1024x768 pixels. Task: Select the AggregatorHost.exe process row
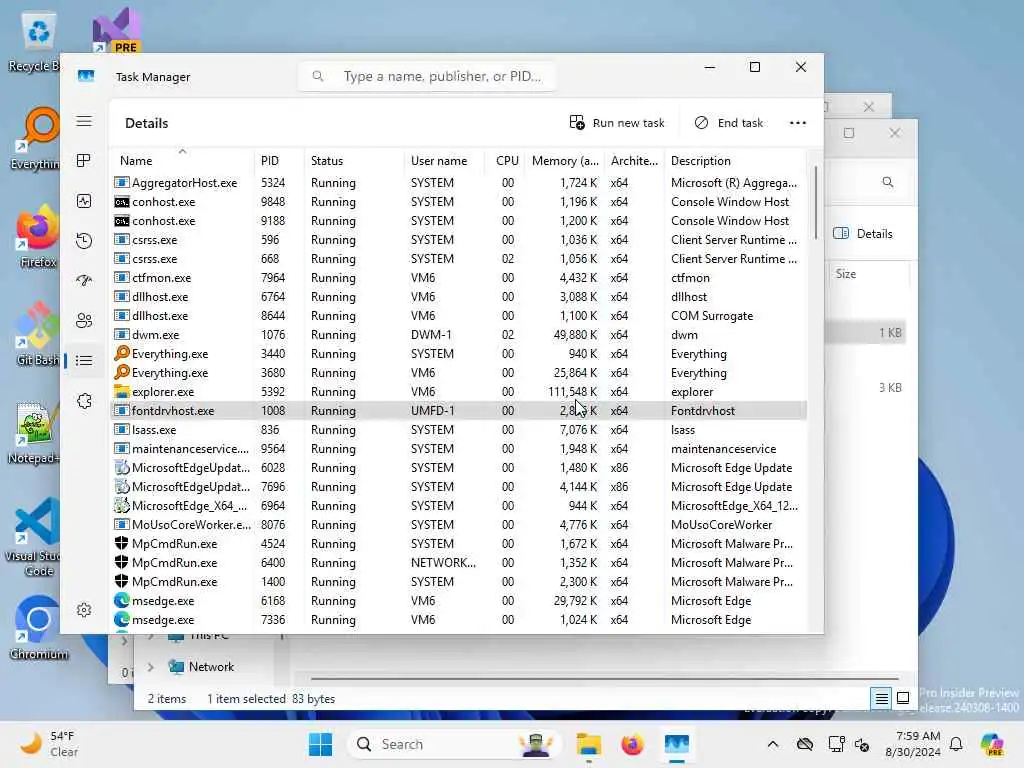(459, 183)
